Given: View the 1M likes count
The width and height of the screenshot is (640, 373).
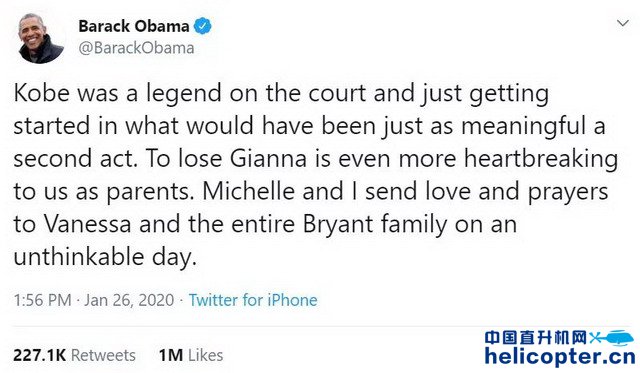Looking at the screenshot, I should coord(171,355).
